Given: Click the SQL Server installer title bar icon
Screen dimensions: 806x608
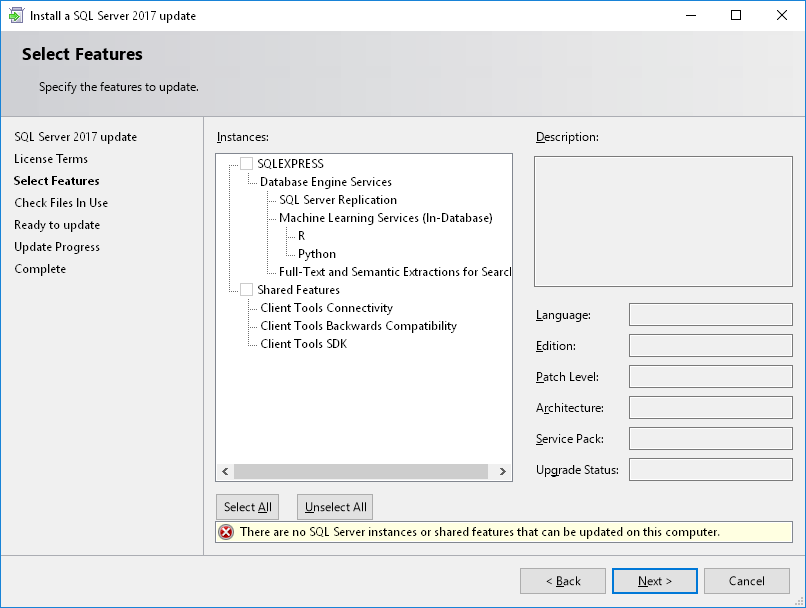Looking at the screenshot, I should (16, 15).
